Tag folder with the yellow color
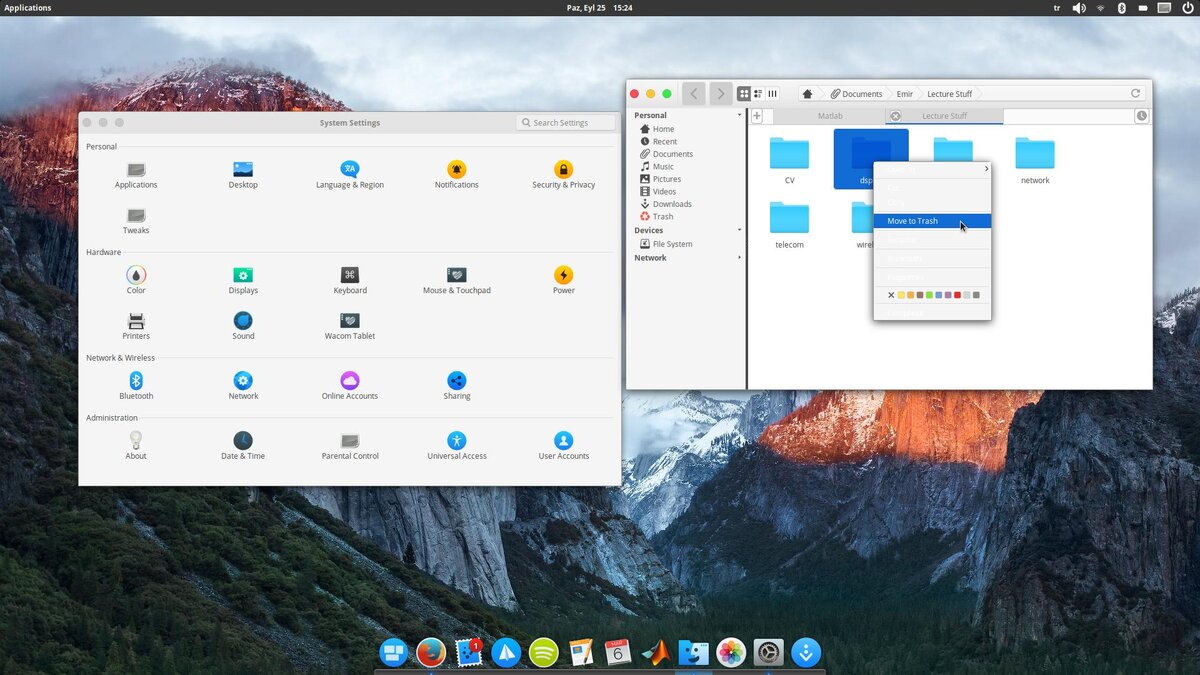Image resolution: width=1200 pixels, height=675 pixels. [901, 295]
